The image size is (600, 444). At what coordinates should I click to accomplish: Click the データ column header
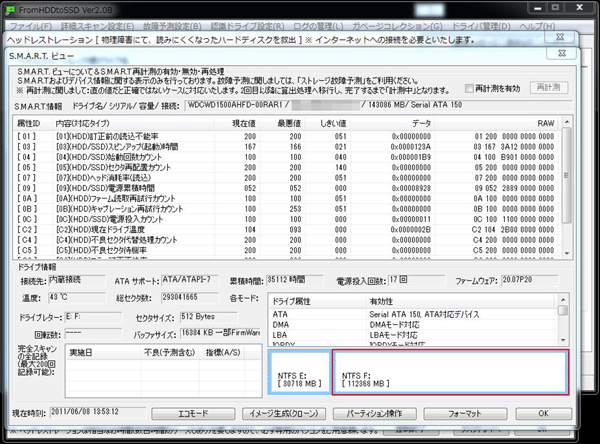[392, 123]
